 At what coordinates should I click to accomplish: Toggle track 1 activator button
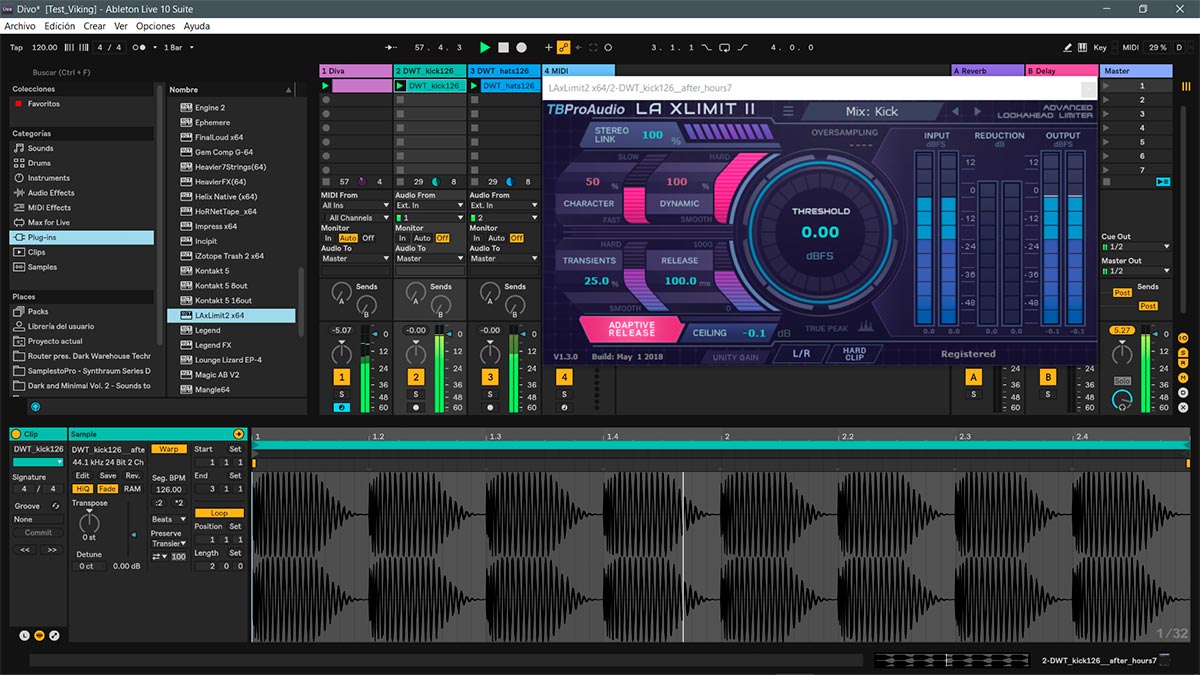[x=342, y=377]
